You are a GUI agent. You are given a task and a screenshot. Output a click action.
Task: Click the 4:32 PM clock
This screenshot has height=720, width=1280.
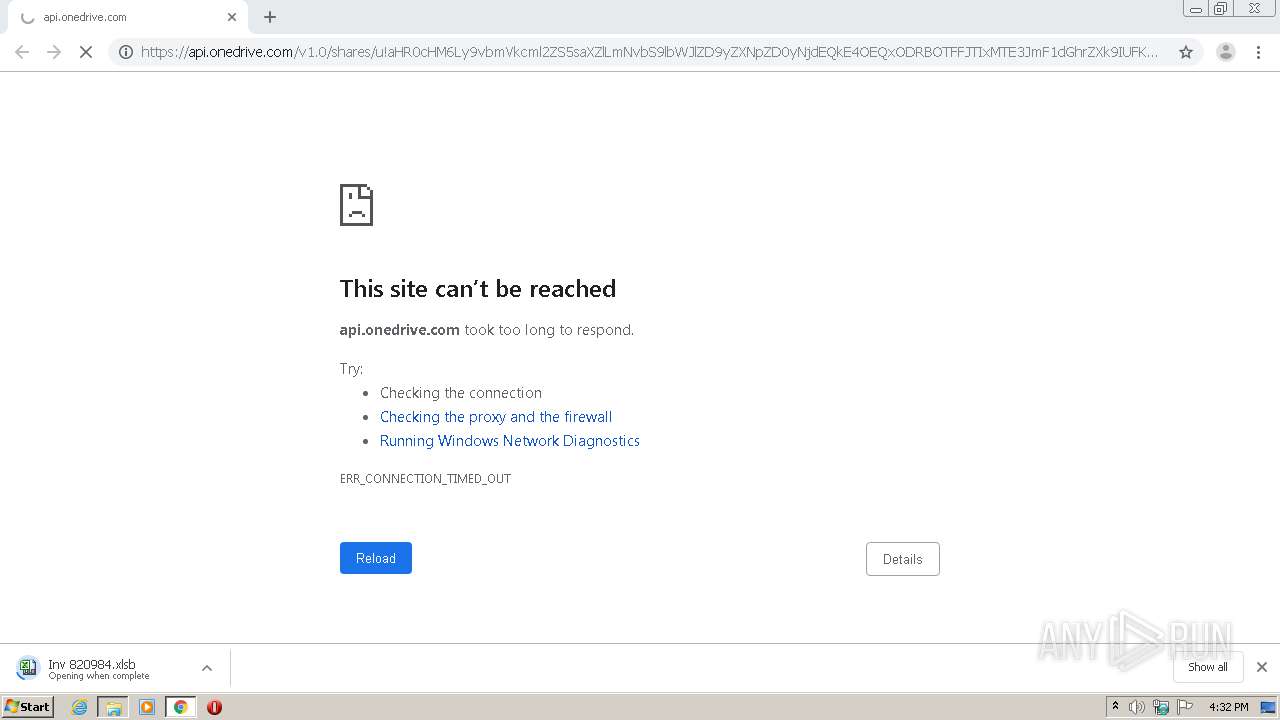click(1228, 707)
